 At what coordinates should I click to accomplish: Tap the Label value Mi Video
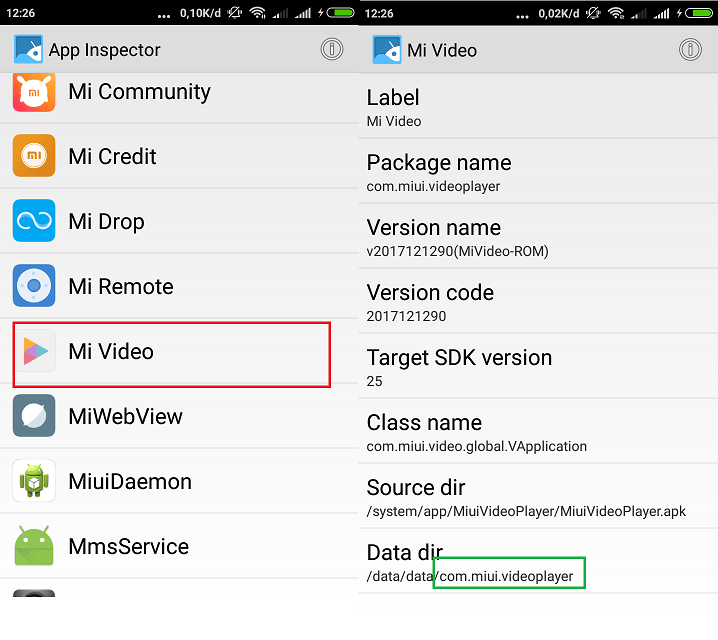click(394, 121)
